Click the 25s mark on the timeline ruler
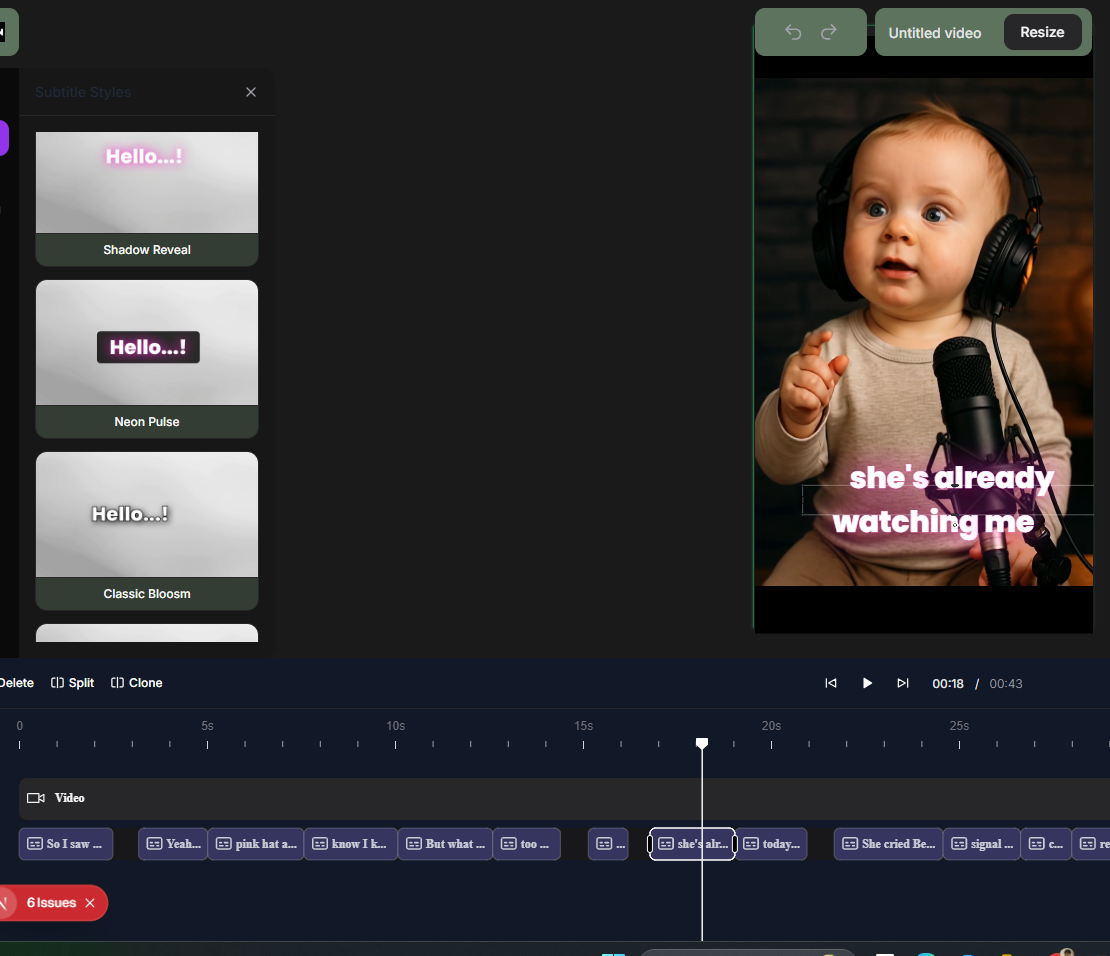The width and height of the screenshot is (1110, 956). tap(959, 726)
